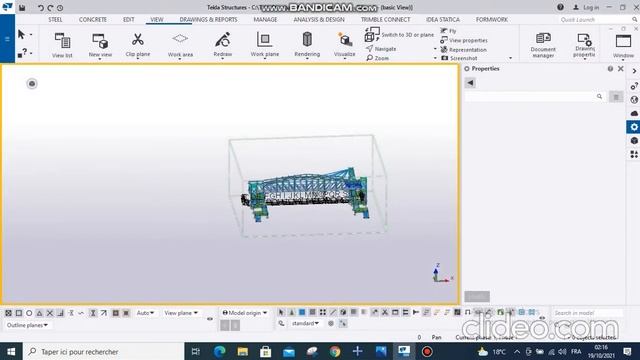Toggle snap to center points circle switch

(x=29, y=313)
